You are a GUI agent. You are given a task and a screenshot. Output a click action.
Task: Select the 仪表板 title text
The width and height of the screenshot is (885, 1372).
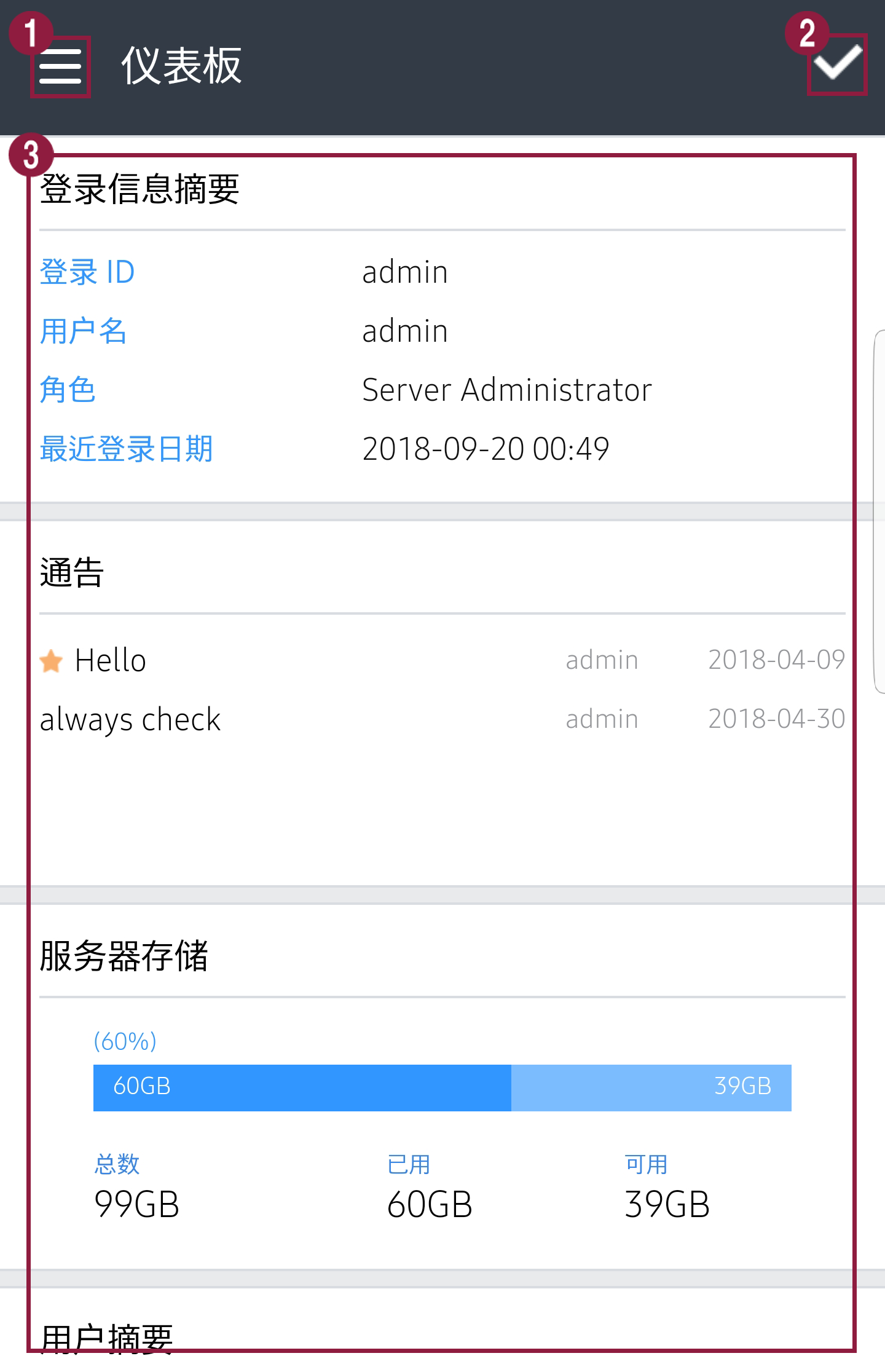(181, 66)
